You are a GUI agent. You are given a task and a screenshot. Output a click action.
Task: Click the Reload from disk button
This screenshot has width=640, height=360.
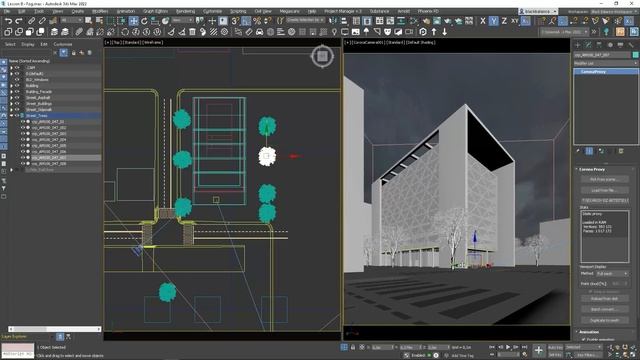click(x=604, y=299)
